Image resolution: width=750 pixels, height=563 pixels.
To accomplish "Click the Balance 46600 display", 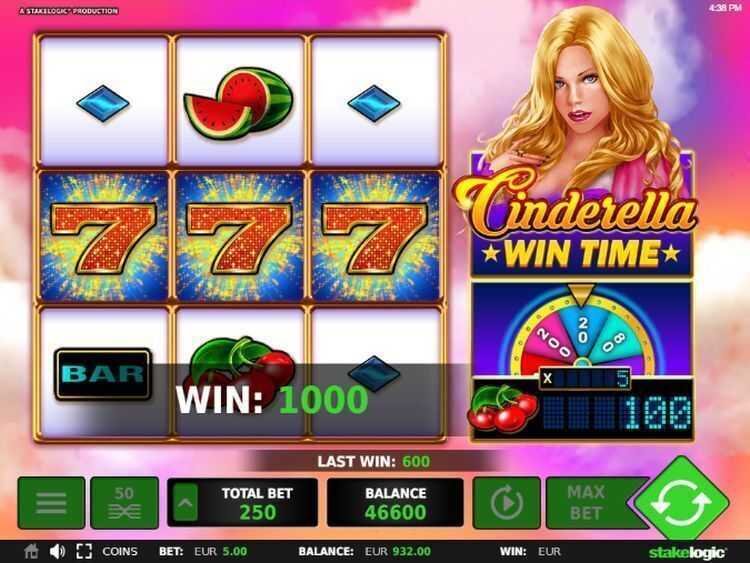I will [395, 503].
